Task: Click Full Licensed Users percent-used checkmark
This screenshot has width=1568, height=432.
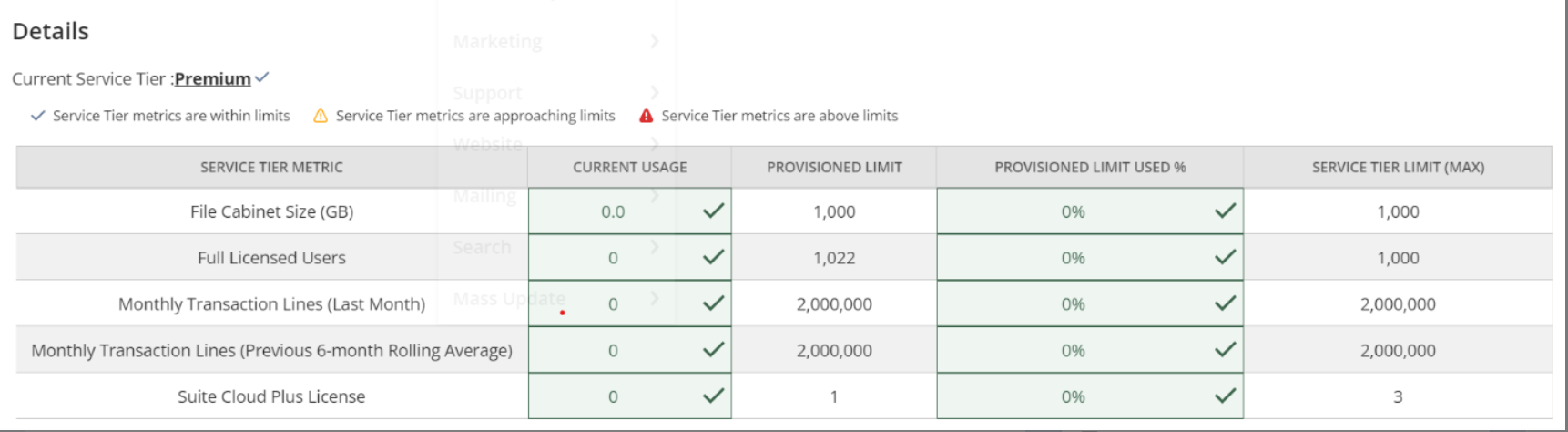Action: coord(1225,258)
